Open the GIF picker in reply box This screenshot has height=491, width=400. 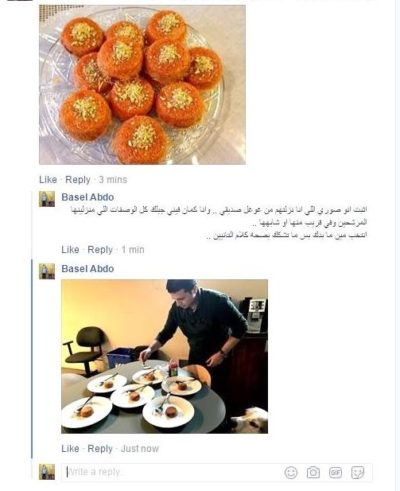(x=335, y=472)
